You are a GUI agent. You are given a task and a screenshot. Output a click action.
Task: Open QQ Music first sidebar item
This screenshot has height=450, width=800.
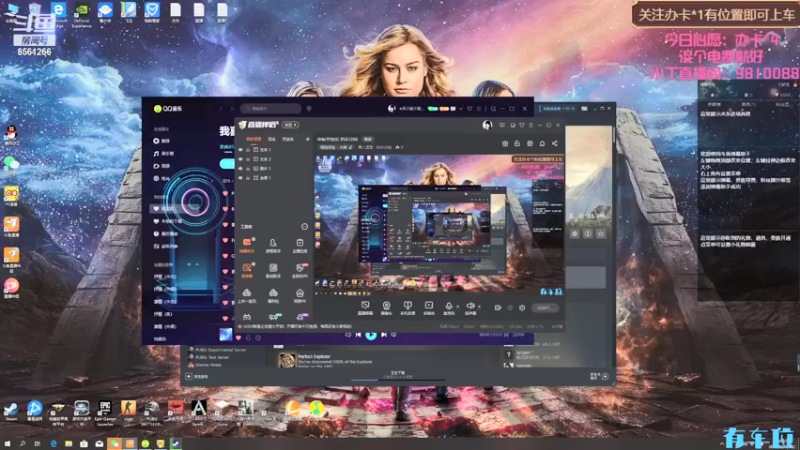pos(162,141)
